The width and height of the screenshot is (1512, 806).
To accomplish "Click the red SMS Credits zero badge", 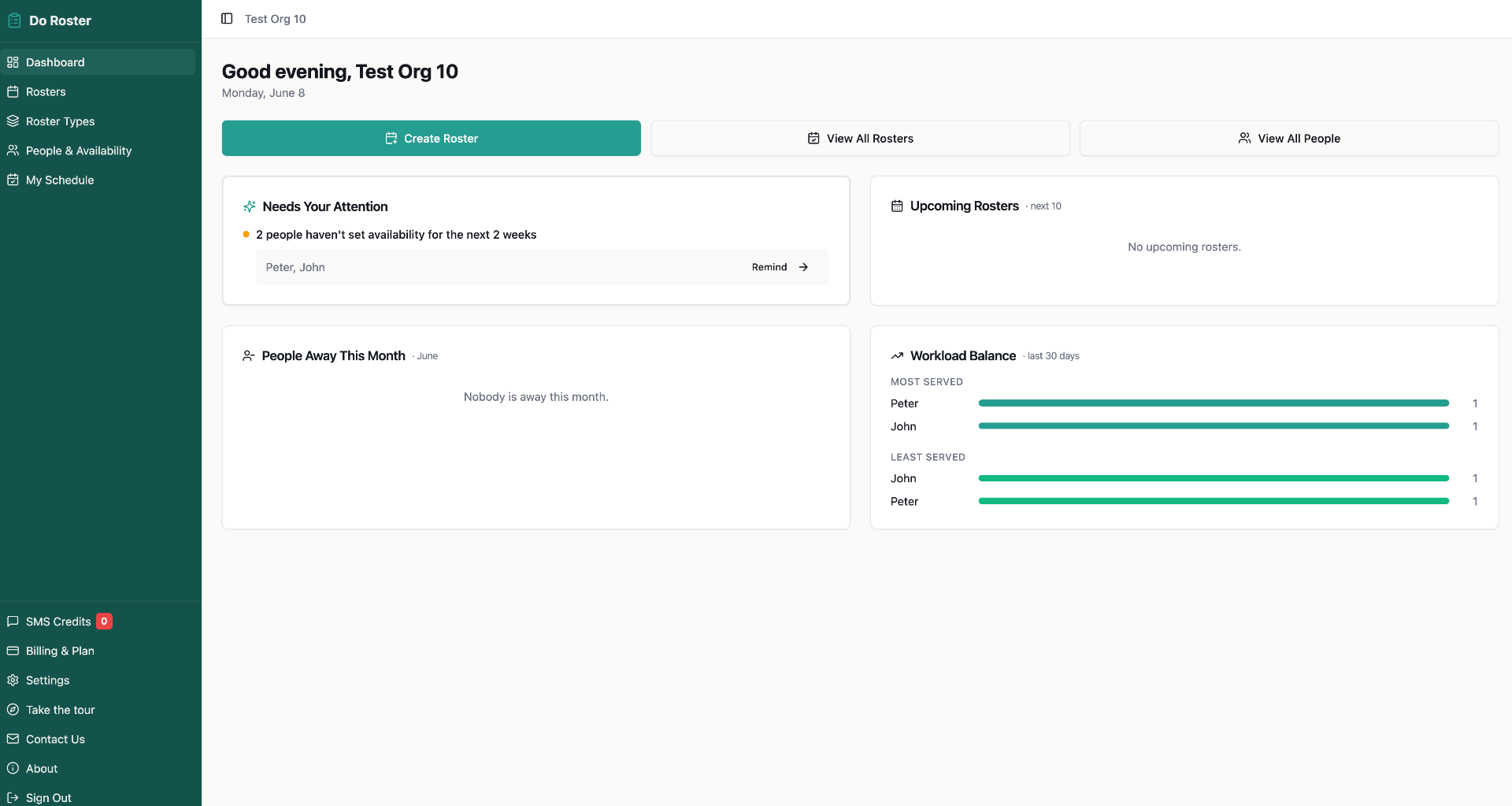I will (104, 622).
